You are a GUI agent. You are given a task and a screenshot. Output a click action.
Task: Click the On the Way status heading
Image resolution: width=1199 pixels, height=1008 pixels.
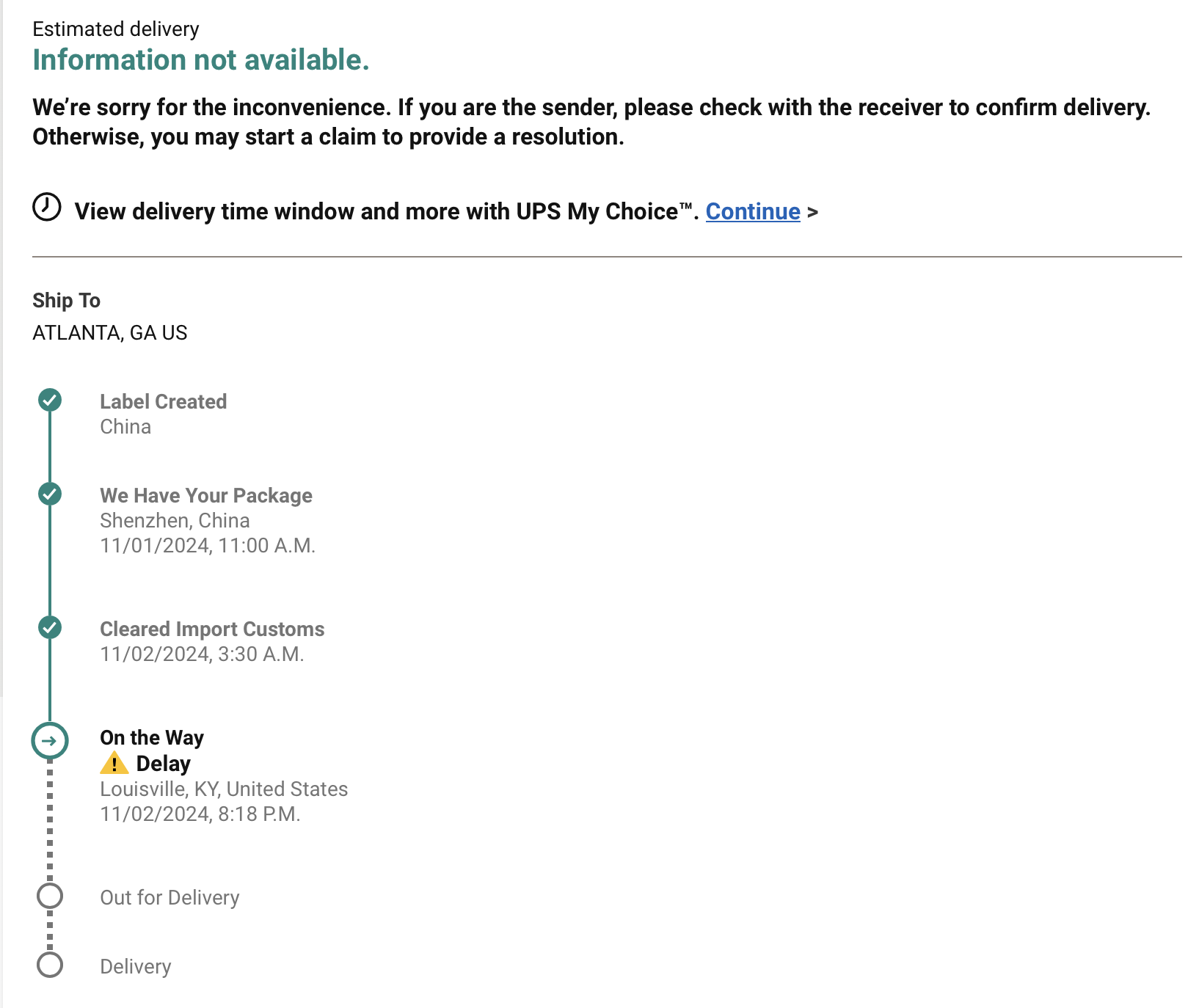pos(152,738)
